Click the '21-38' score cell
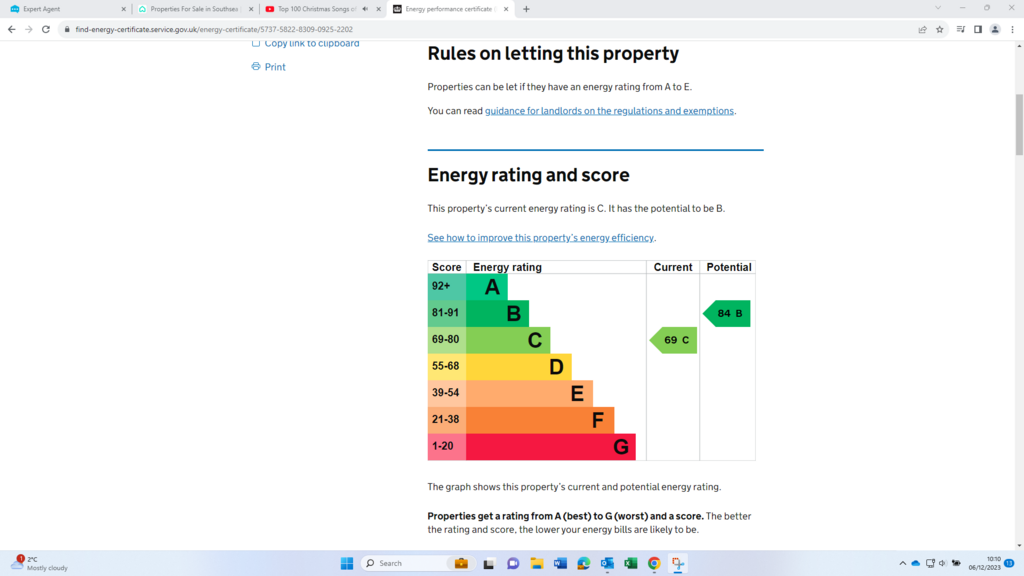1024x576 pixels. point(447,420)
